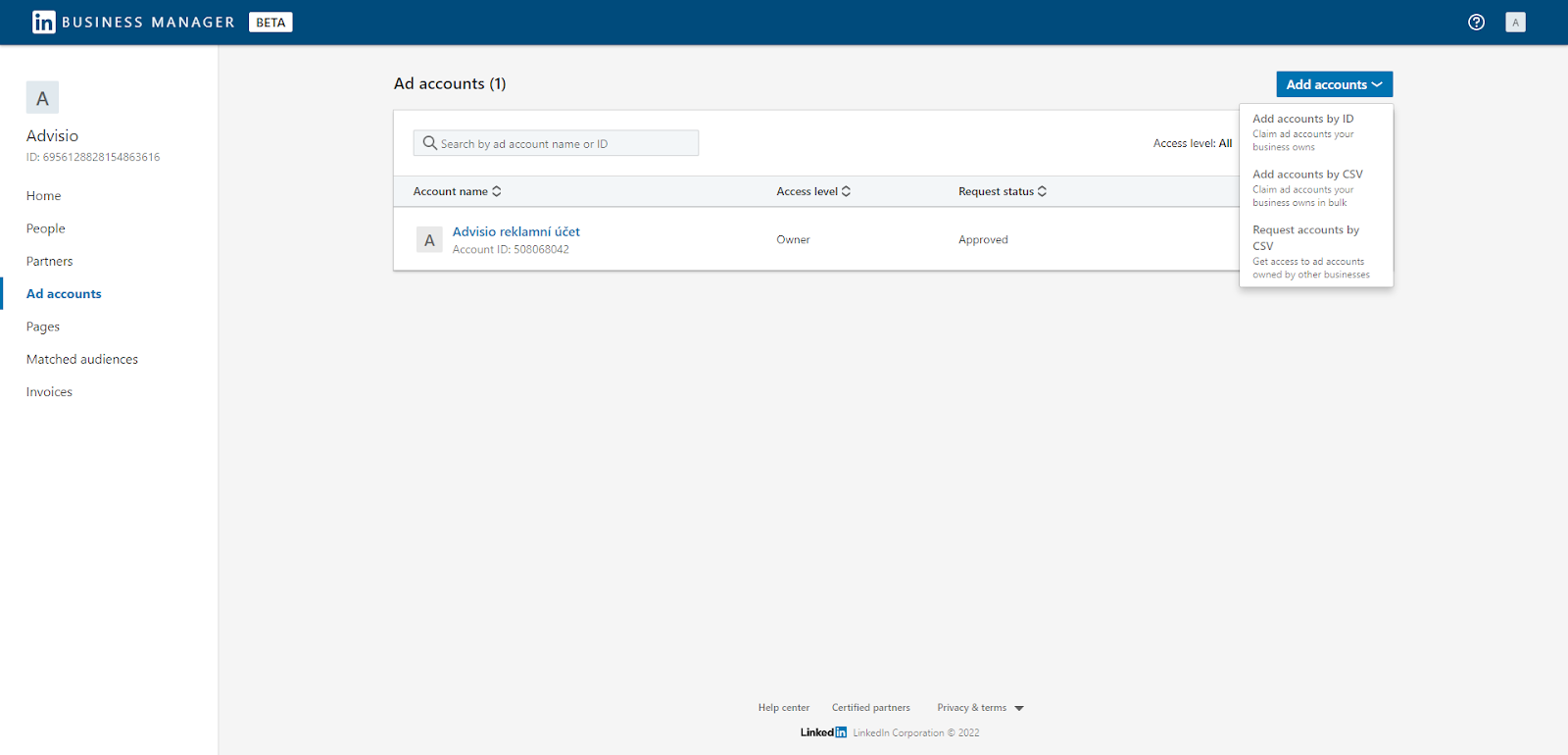This screenshot has height=755, width=1568.
Task: Sort by Request status arrows
Action: (1042, 191)
